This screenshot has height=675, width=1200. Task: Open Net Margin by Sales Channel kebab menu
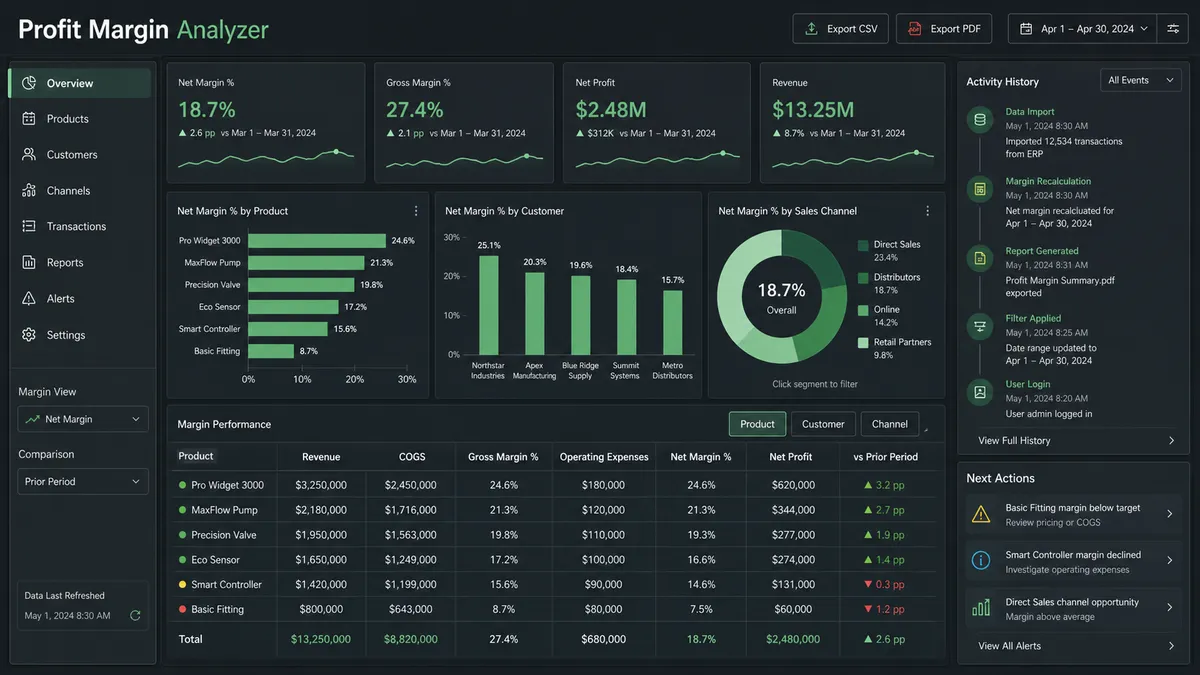tap(927, 211)
